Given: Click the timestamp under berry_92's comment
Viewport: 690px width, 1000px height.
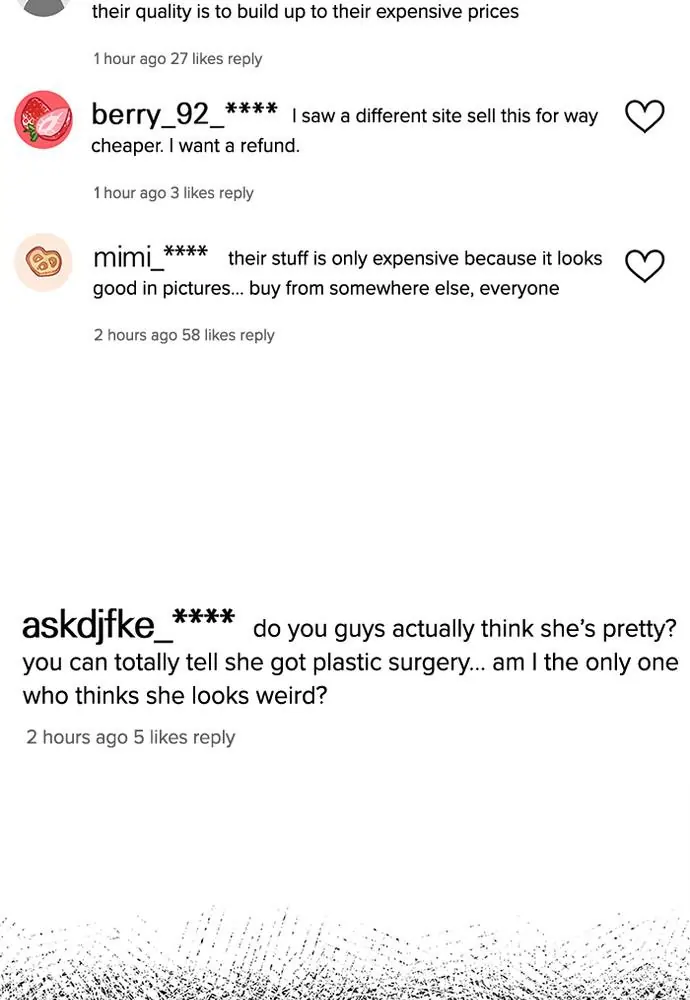Looking at the screenshot, I should (129, 193).
